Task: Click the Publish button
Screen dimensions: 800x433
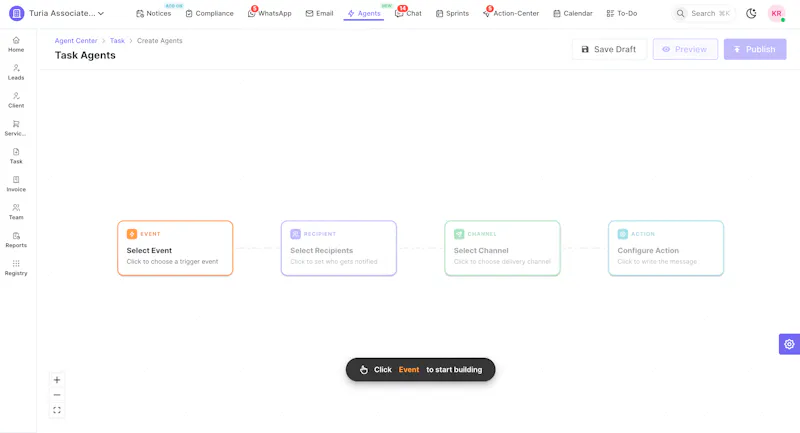Action: [x=755, y=49]
